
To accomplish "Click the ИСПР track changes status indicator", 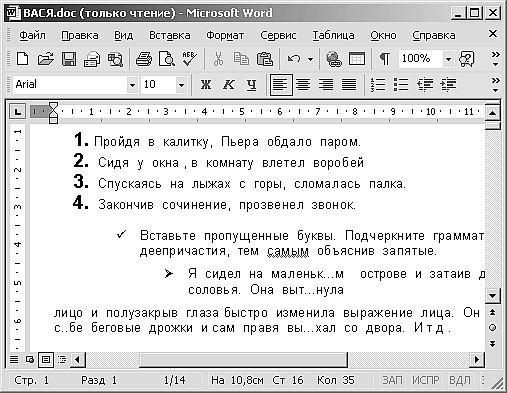I will [426, 380].
